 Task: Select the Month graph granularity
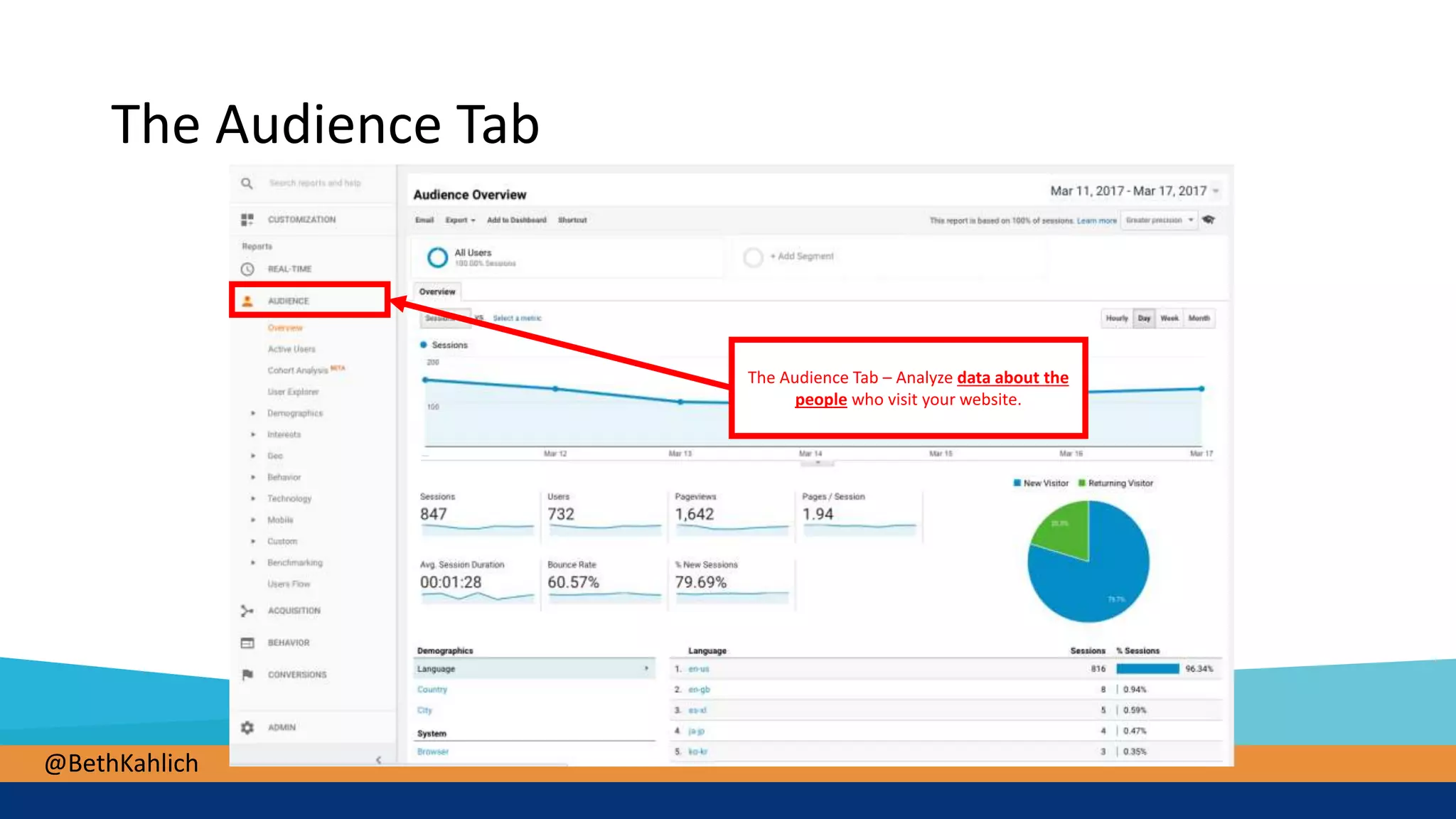pyautogui.click(x=1199, y=318)
